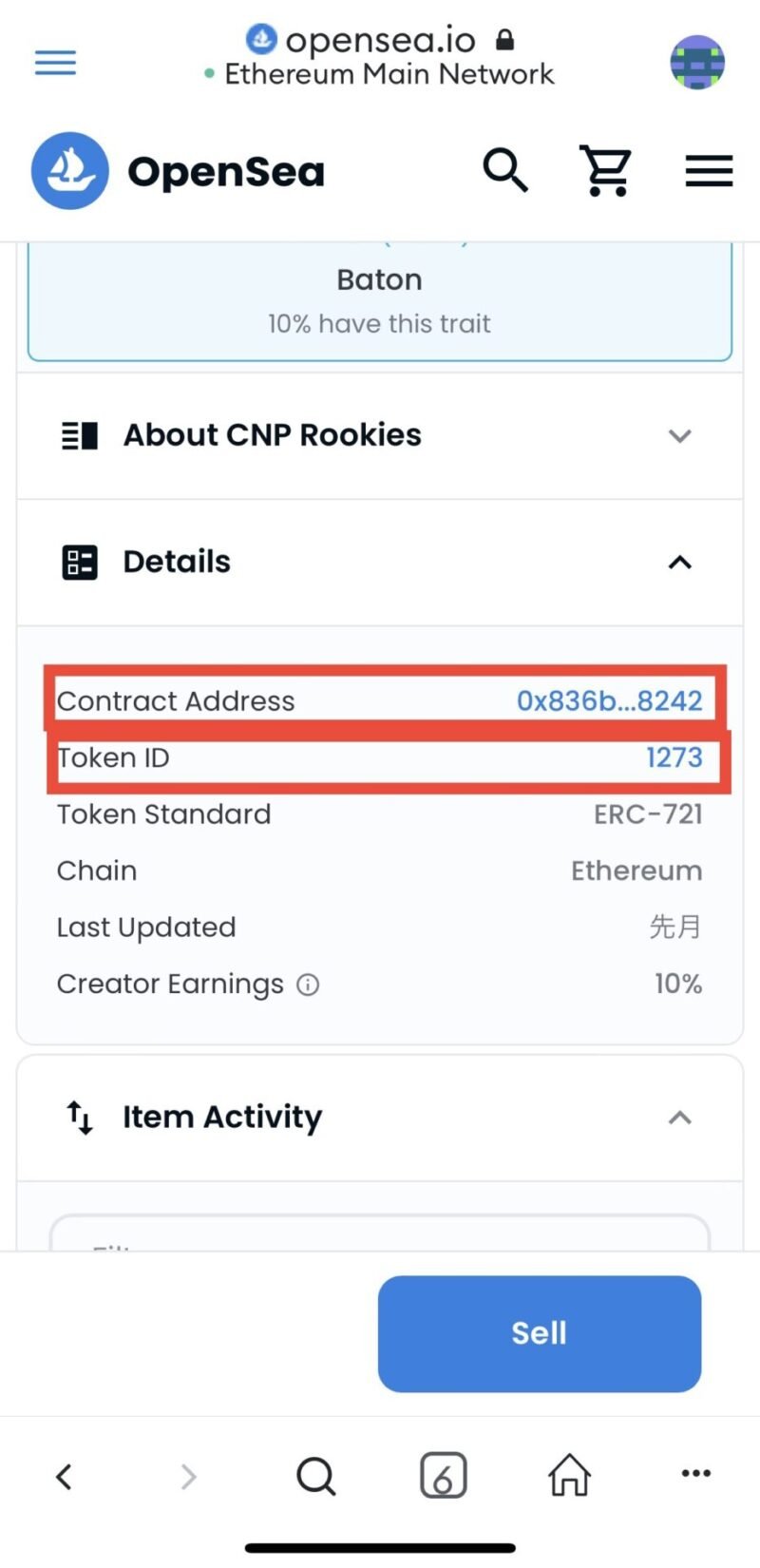Open the shopping cart icon

(606, 171)
